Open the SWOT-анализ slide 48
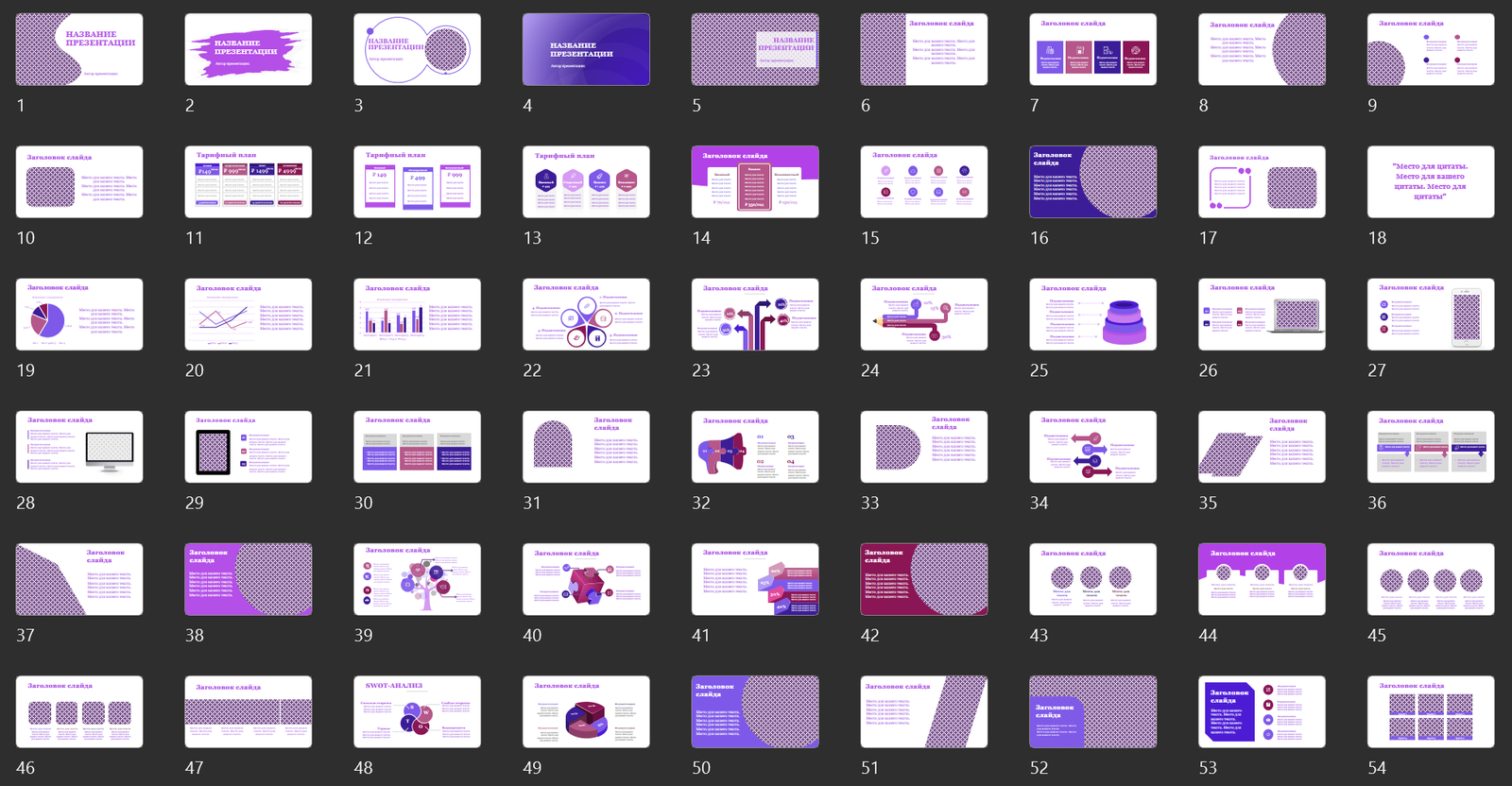 [417, 711]
